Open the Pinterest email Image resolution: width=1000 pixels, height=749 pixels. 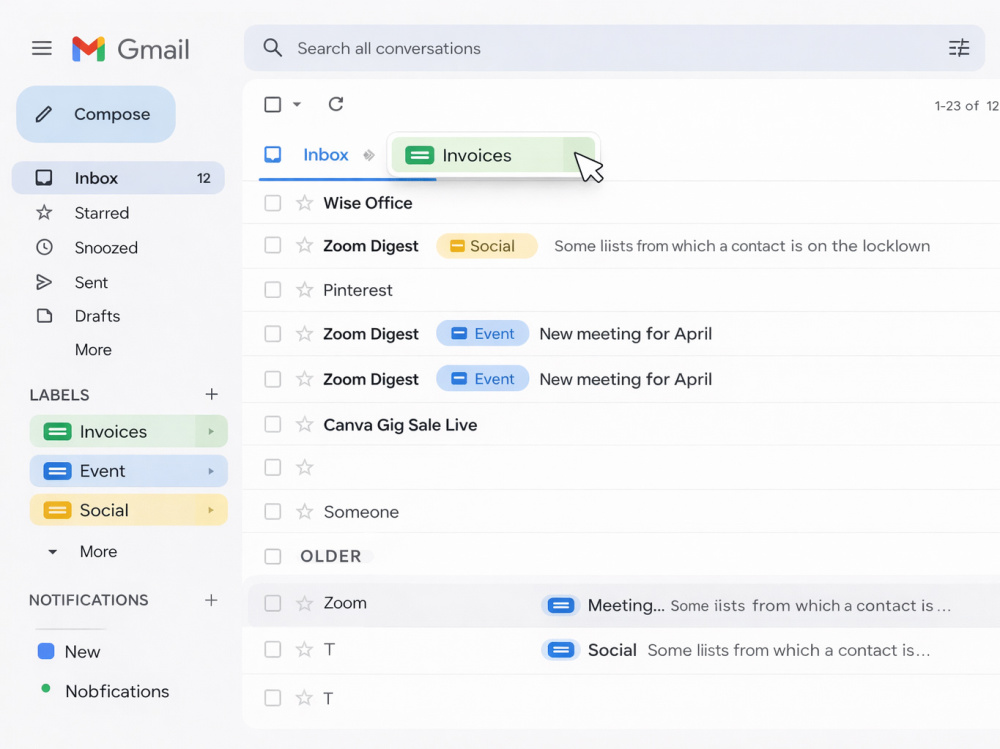coord(621,290)
